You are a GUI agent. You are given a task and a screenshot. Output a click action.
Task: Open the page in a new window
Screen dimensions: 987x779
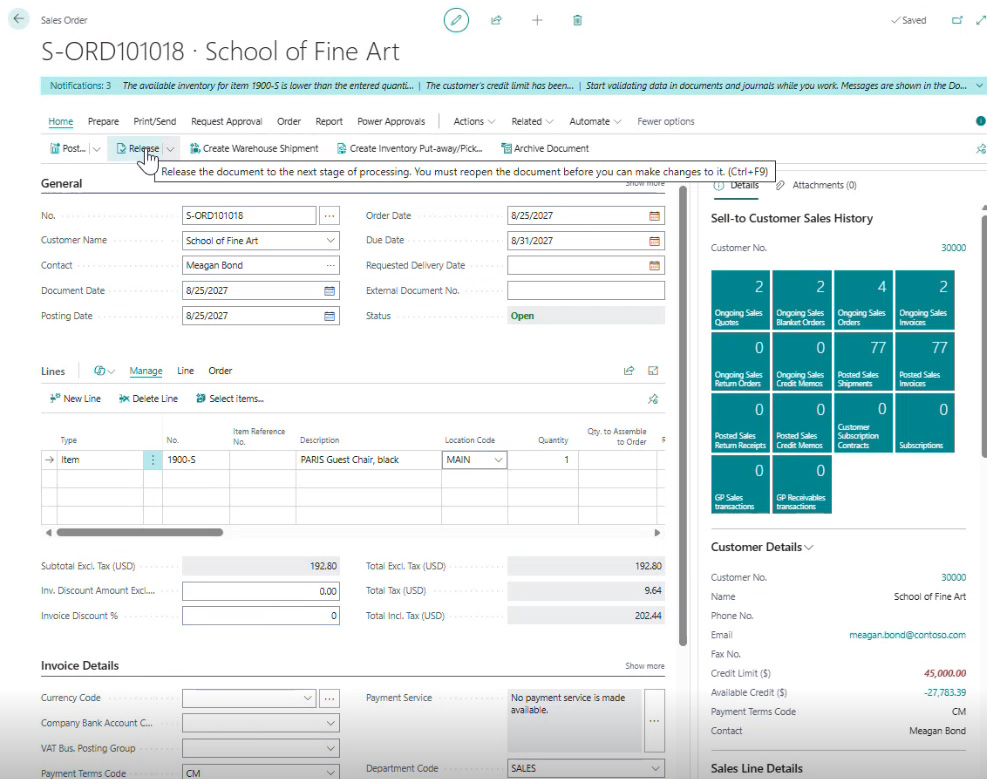pyautogui.click(x=957, y=20)
